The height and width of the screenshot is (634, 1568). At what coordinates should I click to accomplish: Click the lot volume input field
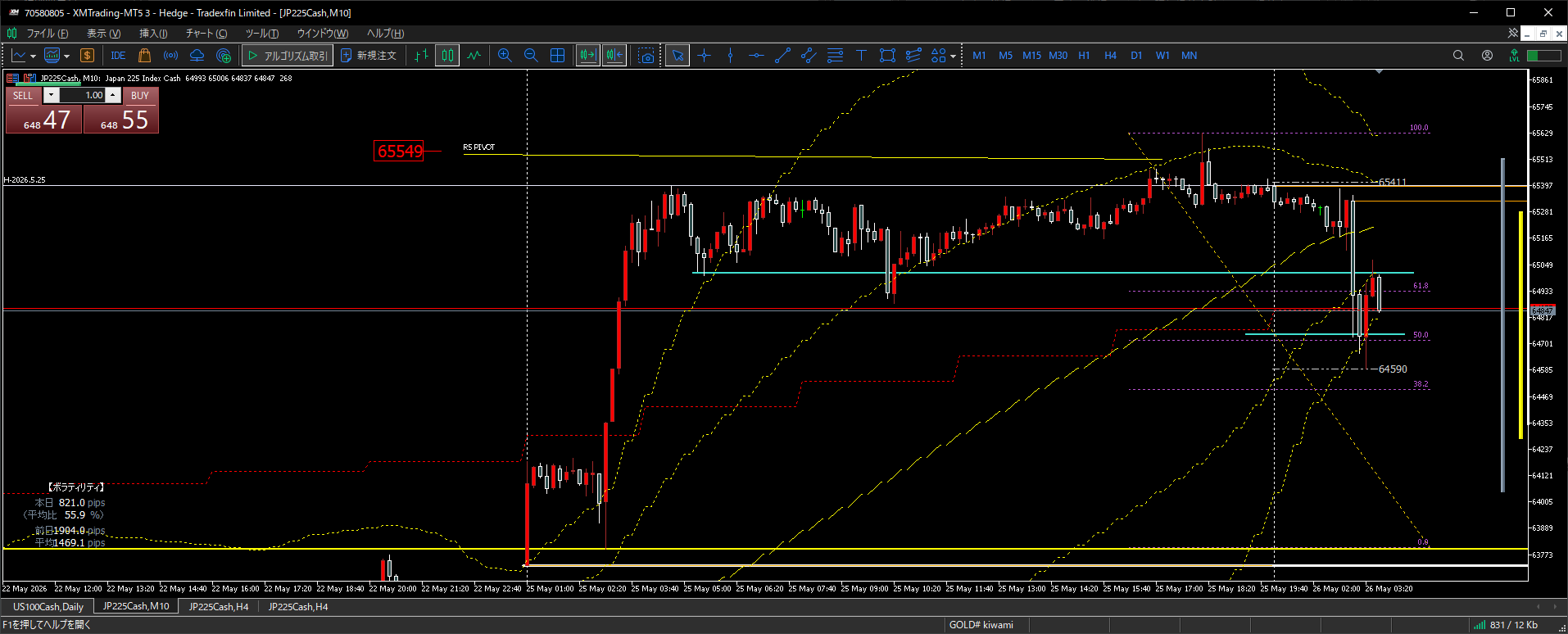[82, 95]
